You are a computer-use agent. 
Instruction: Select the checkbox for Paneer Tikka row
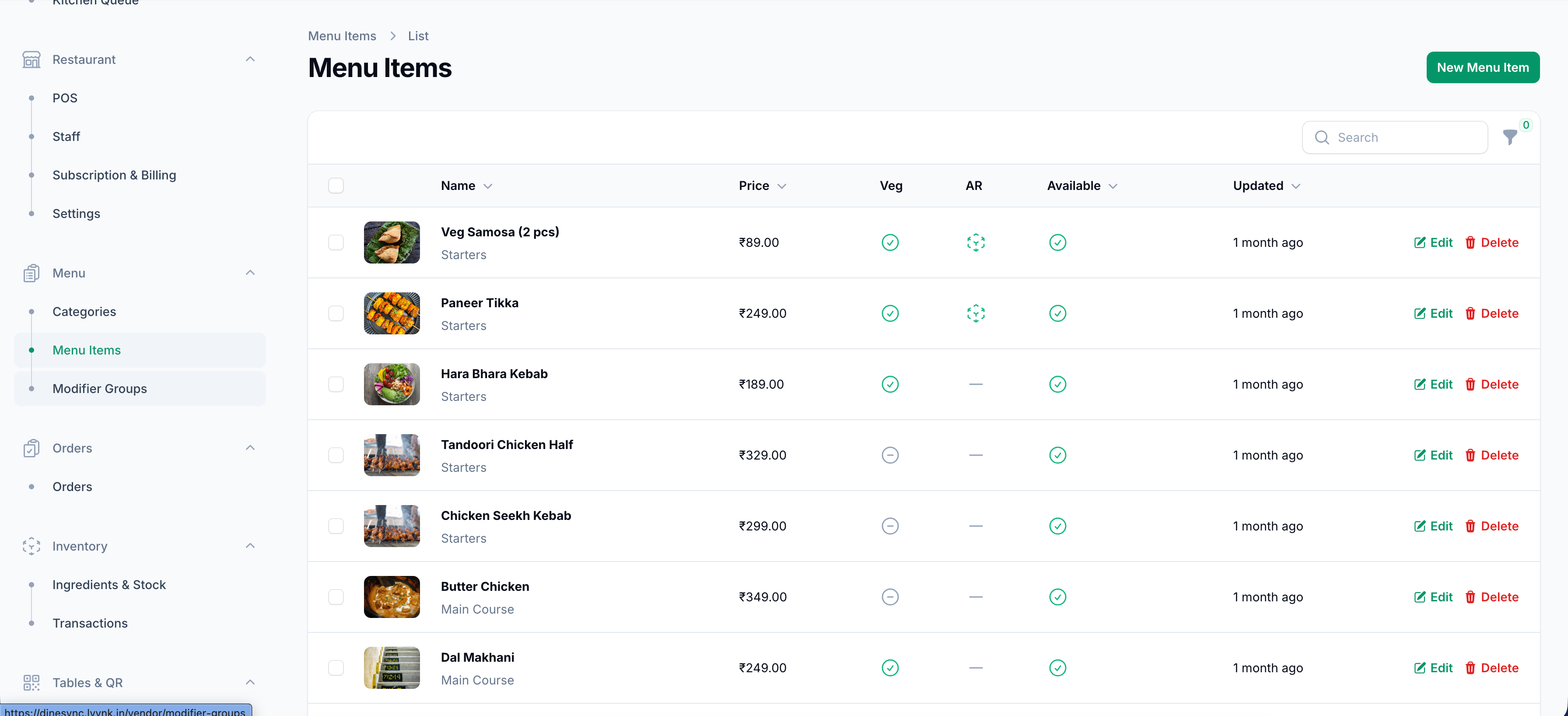pos(336,313)
